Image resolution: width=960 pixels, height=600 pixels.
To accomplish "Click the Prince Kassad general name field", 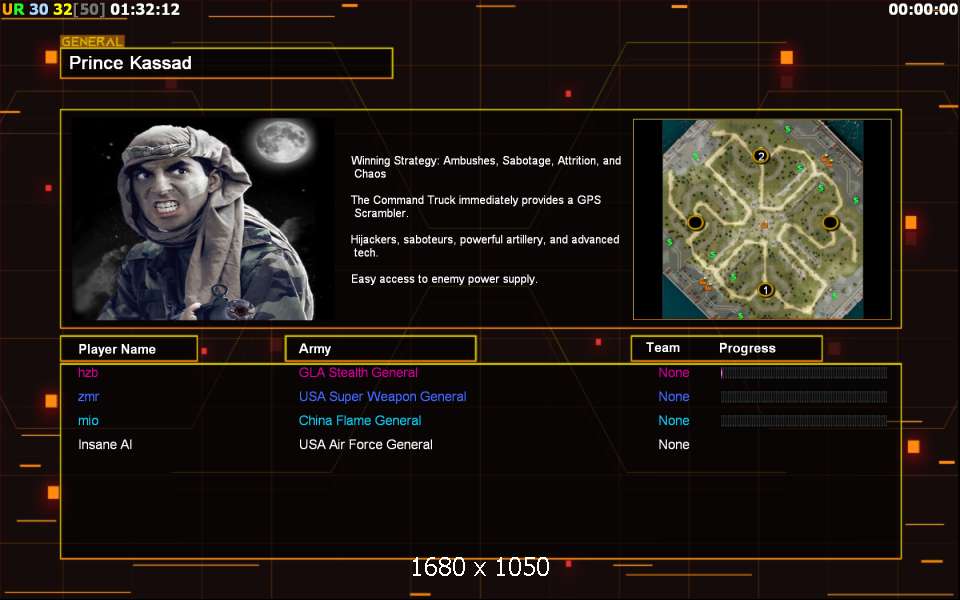I will pos(227,63).
